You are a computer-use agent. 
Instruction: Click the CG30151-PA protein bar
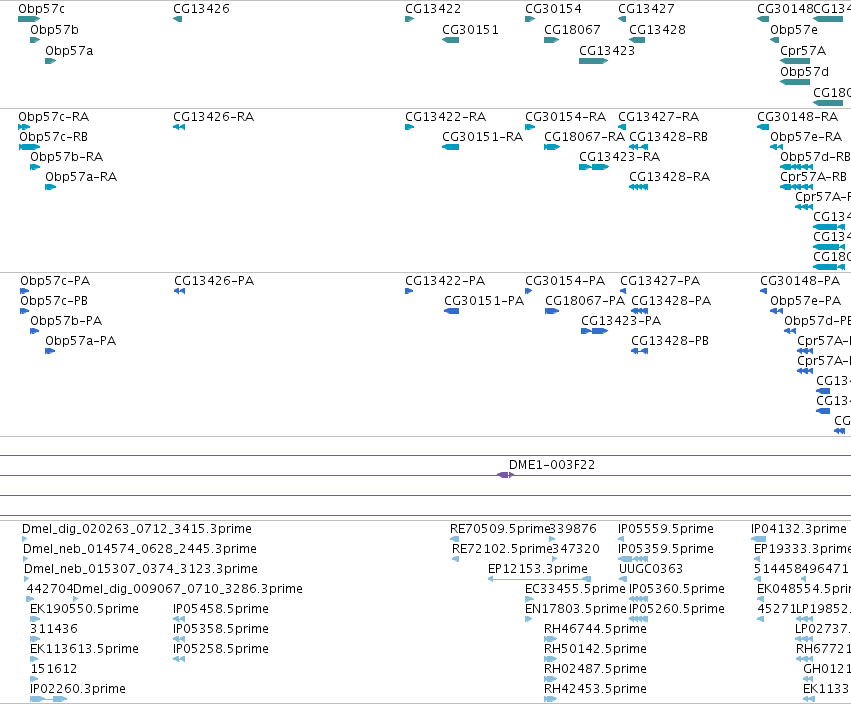click(x=452, y=311)
